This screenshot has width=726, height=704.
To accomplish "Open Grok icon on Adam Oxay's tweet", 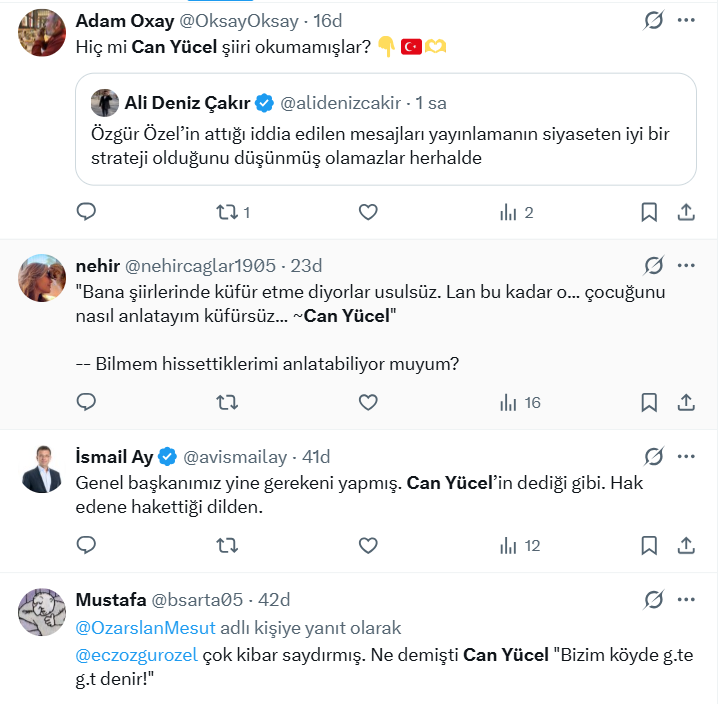I will coord(654,20).
